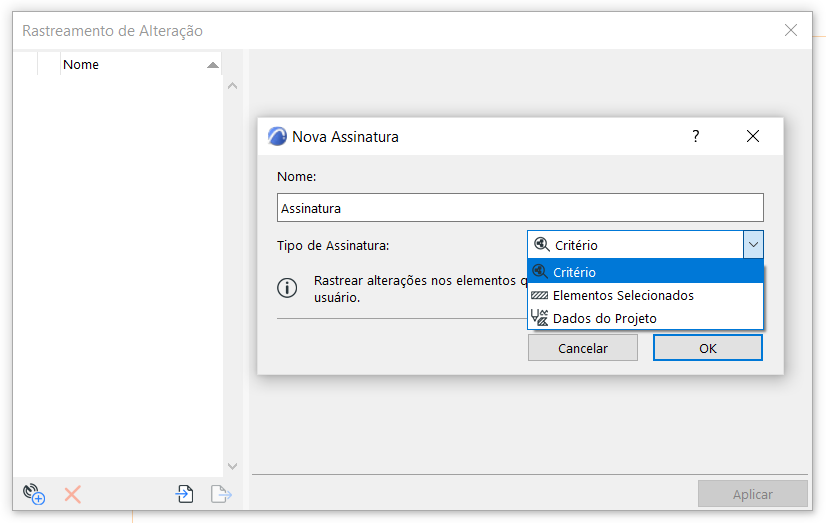Click the list scrollbar down arrow

coord(233,466)
